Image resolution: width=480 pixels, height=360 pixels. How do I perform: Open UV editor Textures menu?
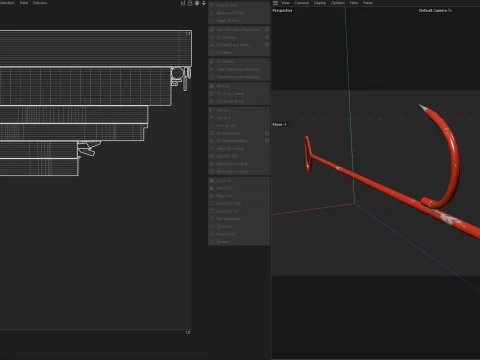40,3
